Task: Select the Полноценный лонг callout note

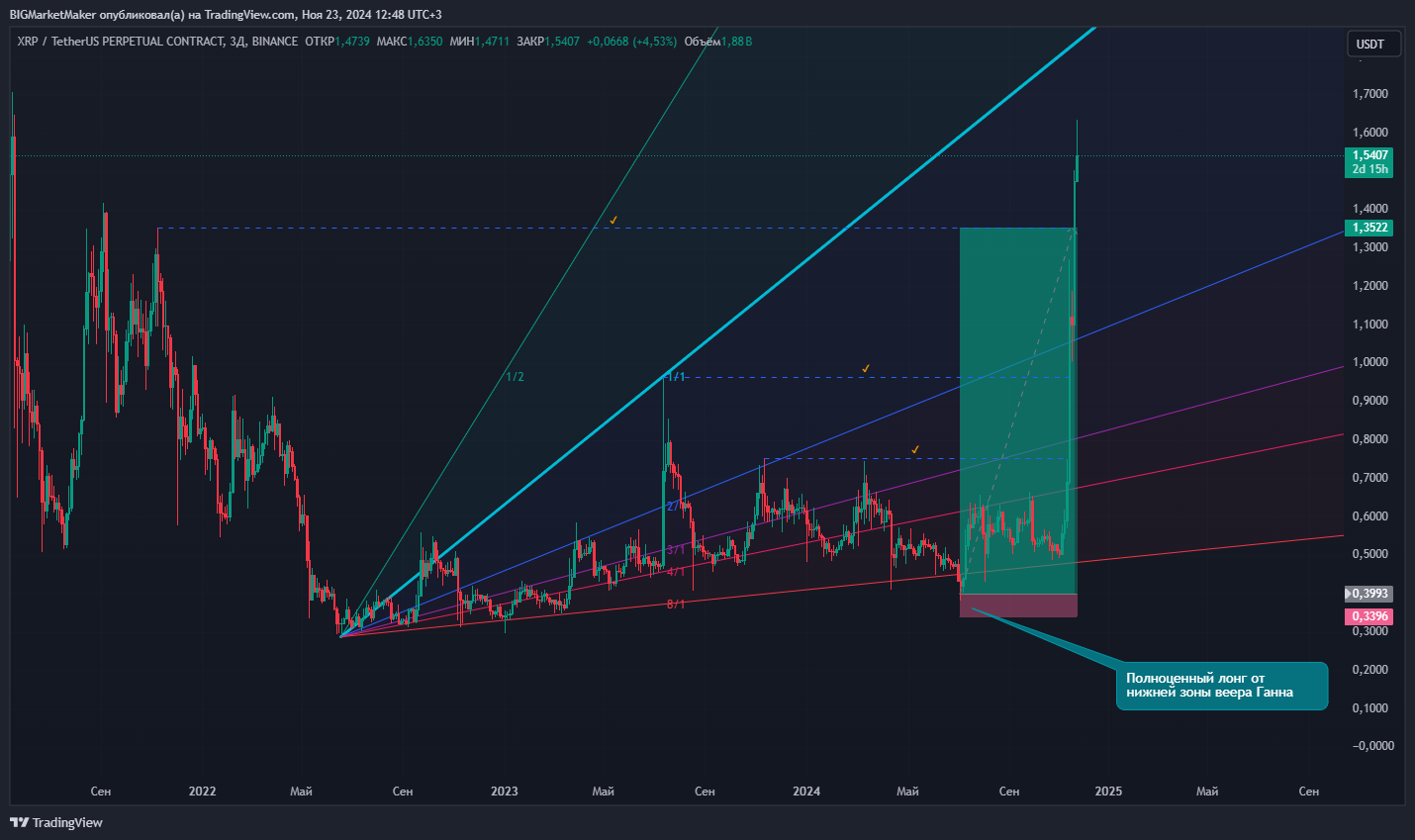Action: click(x=1222, y=686)
